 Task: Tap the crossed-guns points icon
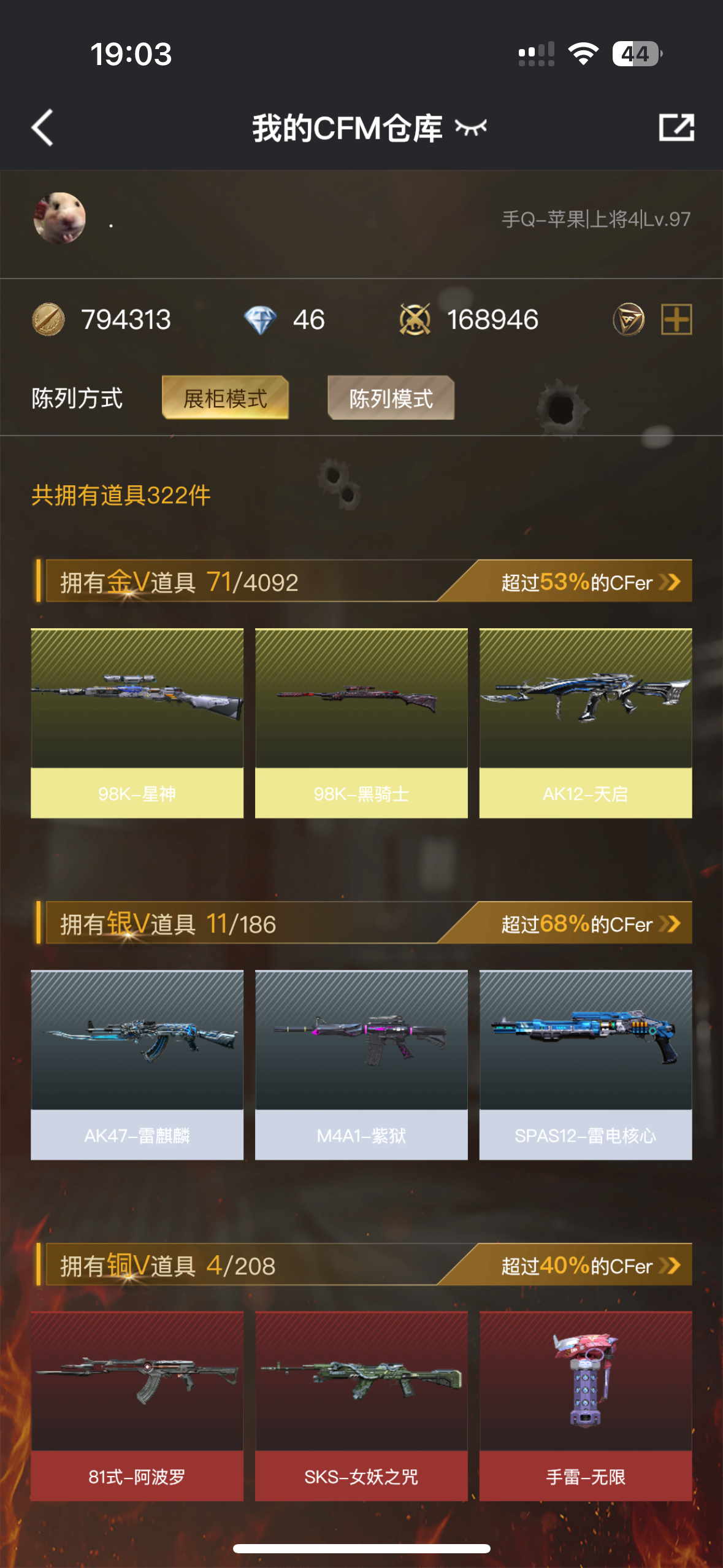tap(415, 320)
